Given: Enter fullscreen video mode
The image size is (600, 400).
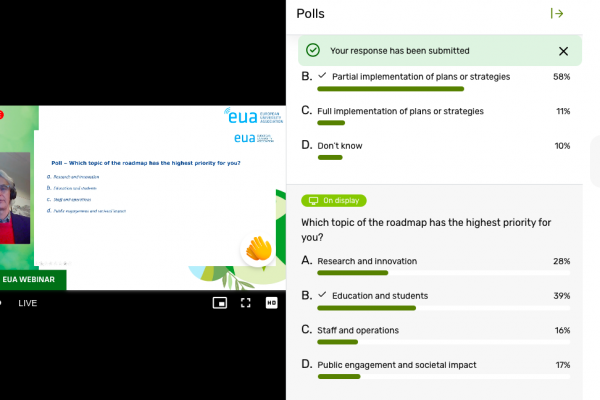Looking at the screenshot, I should coord(246,302).
